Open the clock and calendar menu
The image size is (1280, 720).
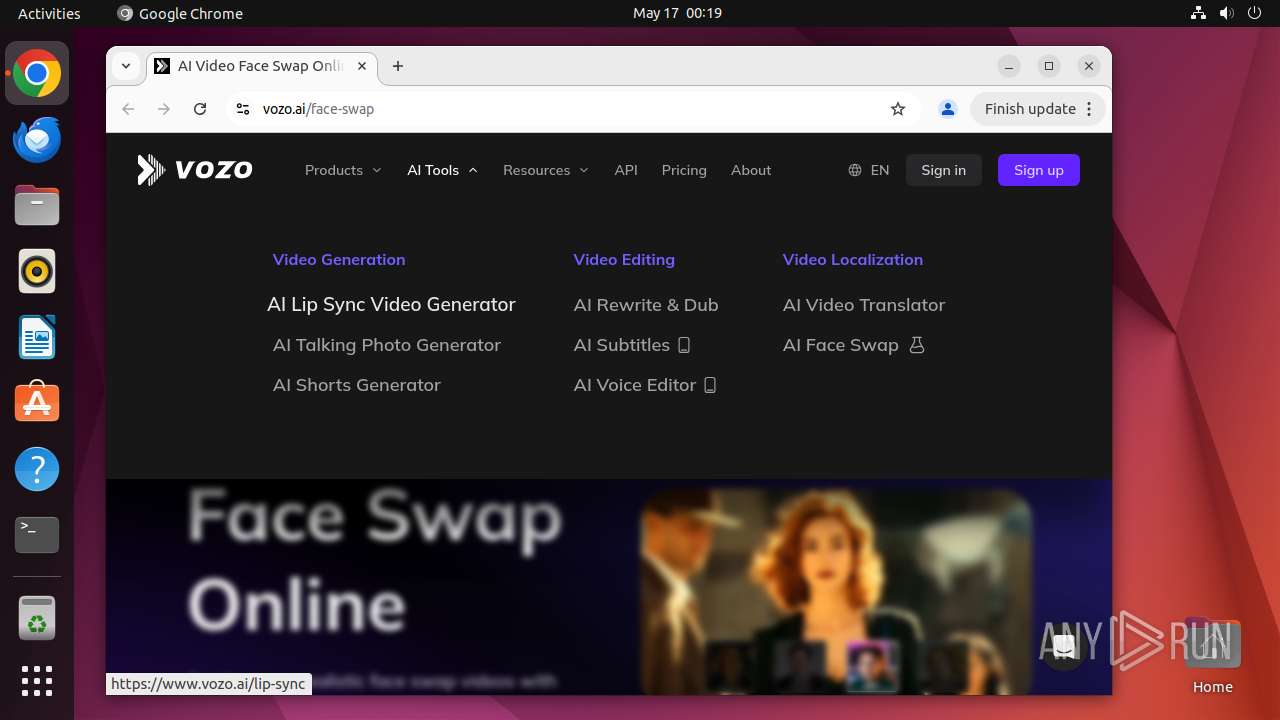[677, 13]
